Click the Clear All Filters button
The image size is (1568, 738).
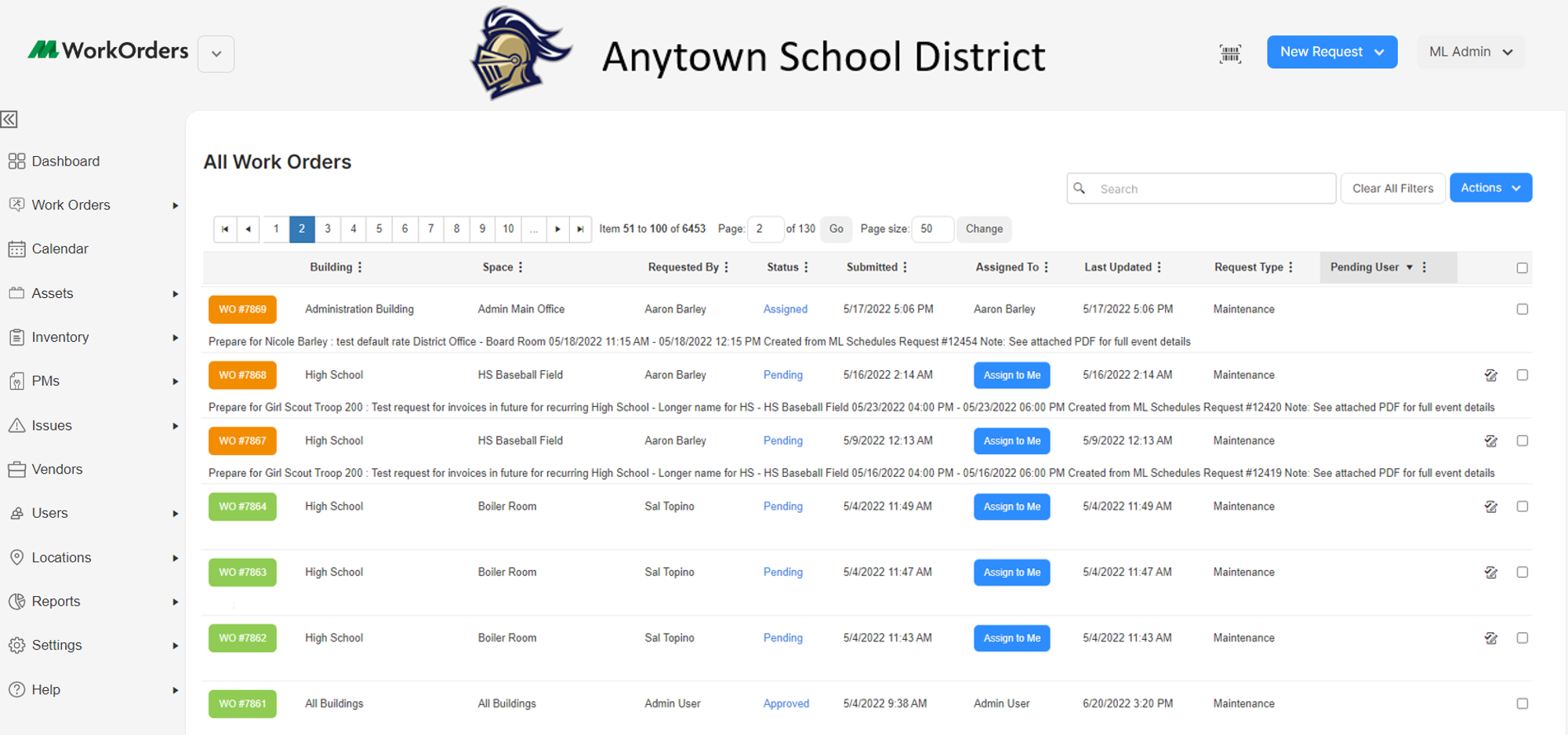(1392, 187)
